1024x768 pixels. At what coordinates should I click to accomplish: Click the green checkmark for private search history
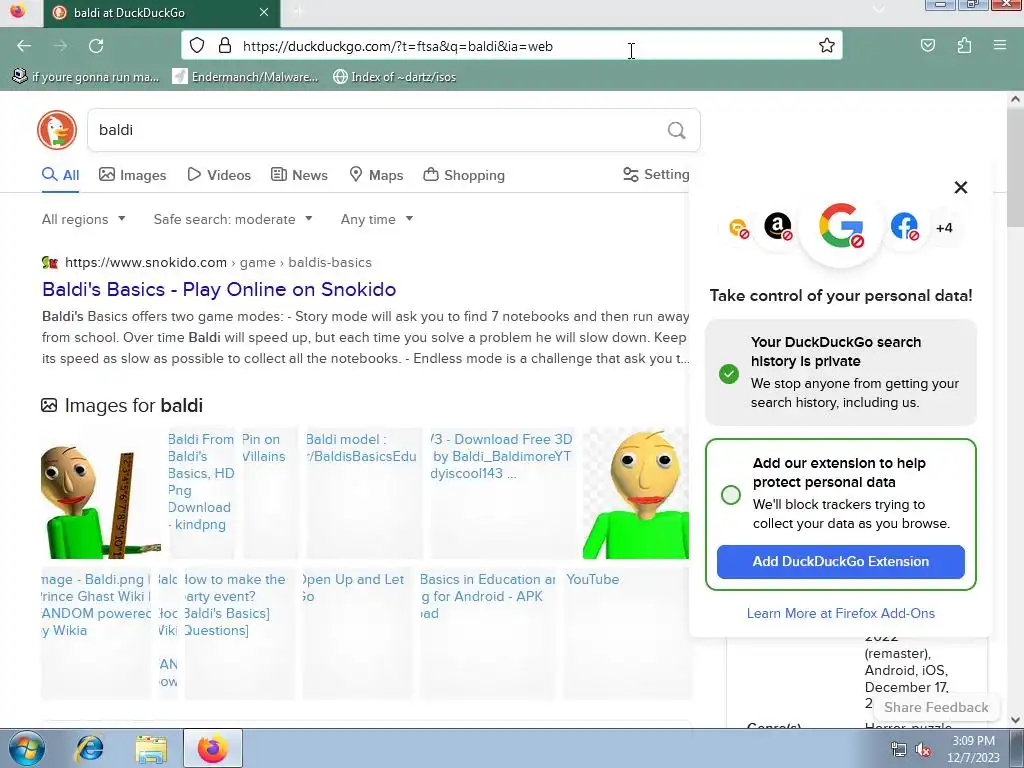click(729, 374)
